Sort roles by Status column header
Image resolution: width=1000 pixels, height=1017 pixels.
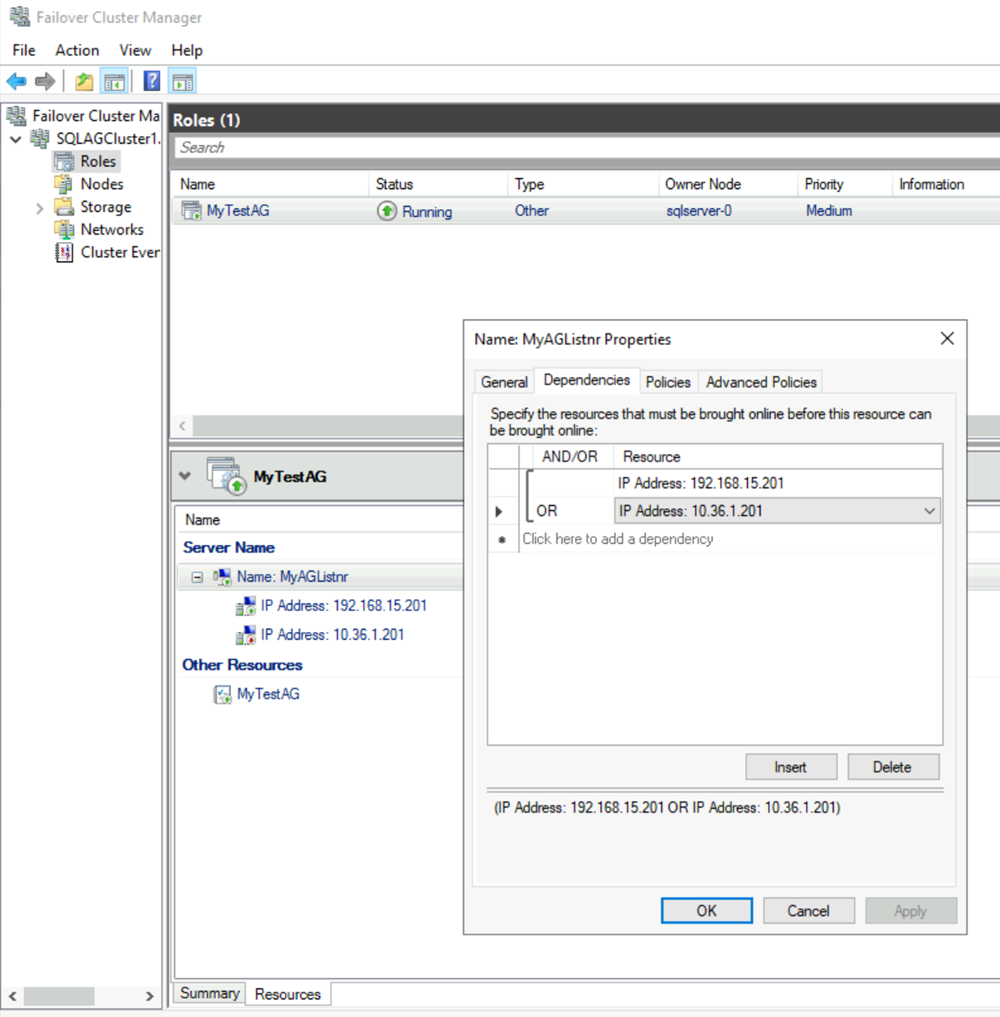point(439,184)
